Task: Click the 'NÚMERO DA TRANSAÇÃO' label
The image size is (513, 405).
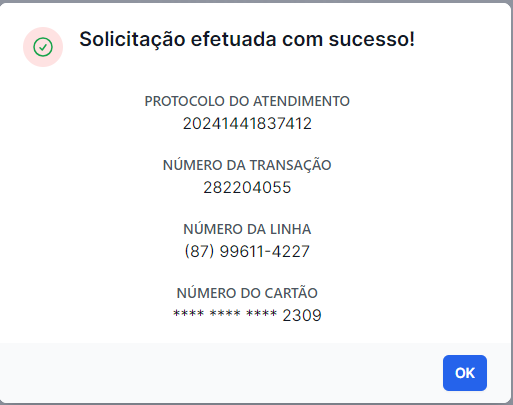Action: tap(247, 165)
